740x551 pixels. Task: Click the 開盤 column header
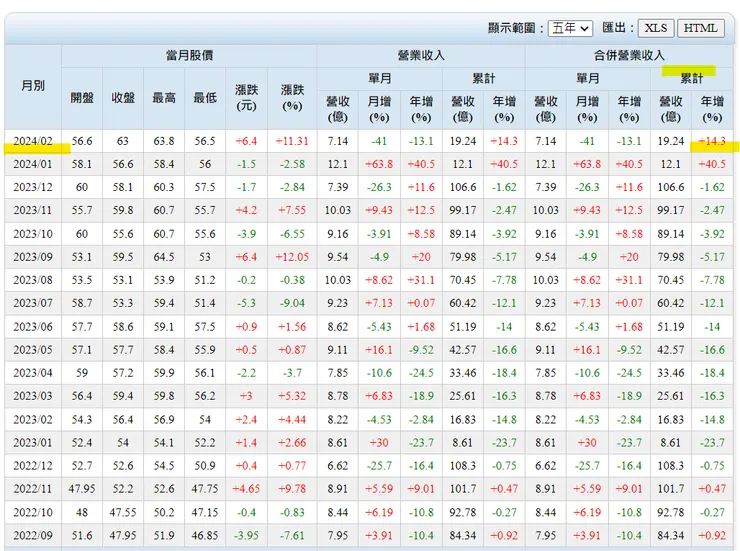click(82, 98)
